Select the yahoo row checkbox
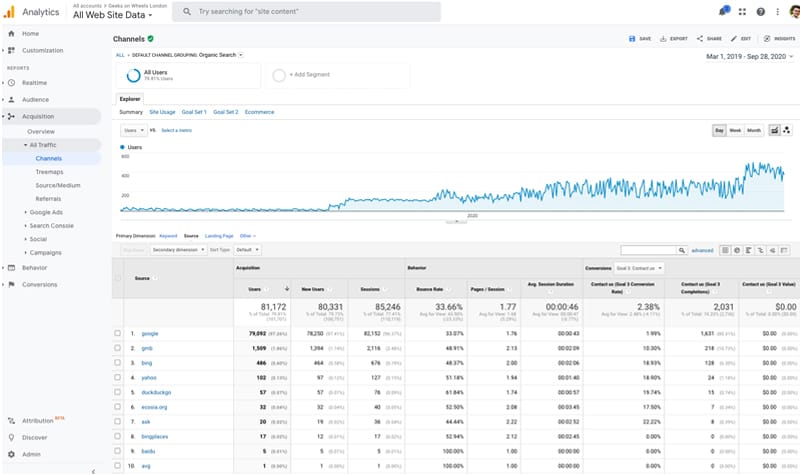 click(x=118, y=377)
